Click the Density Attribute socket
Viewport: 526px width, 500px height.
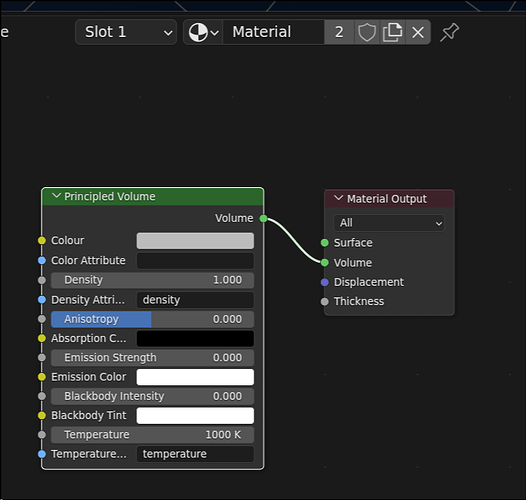42,300
